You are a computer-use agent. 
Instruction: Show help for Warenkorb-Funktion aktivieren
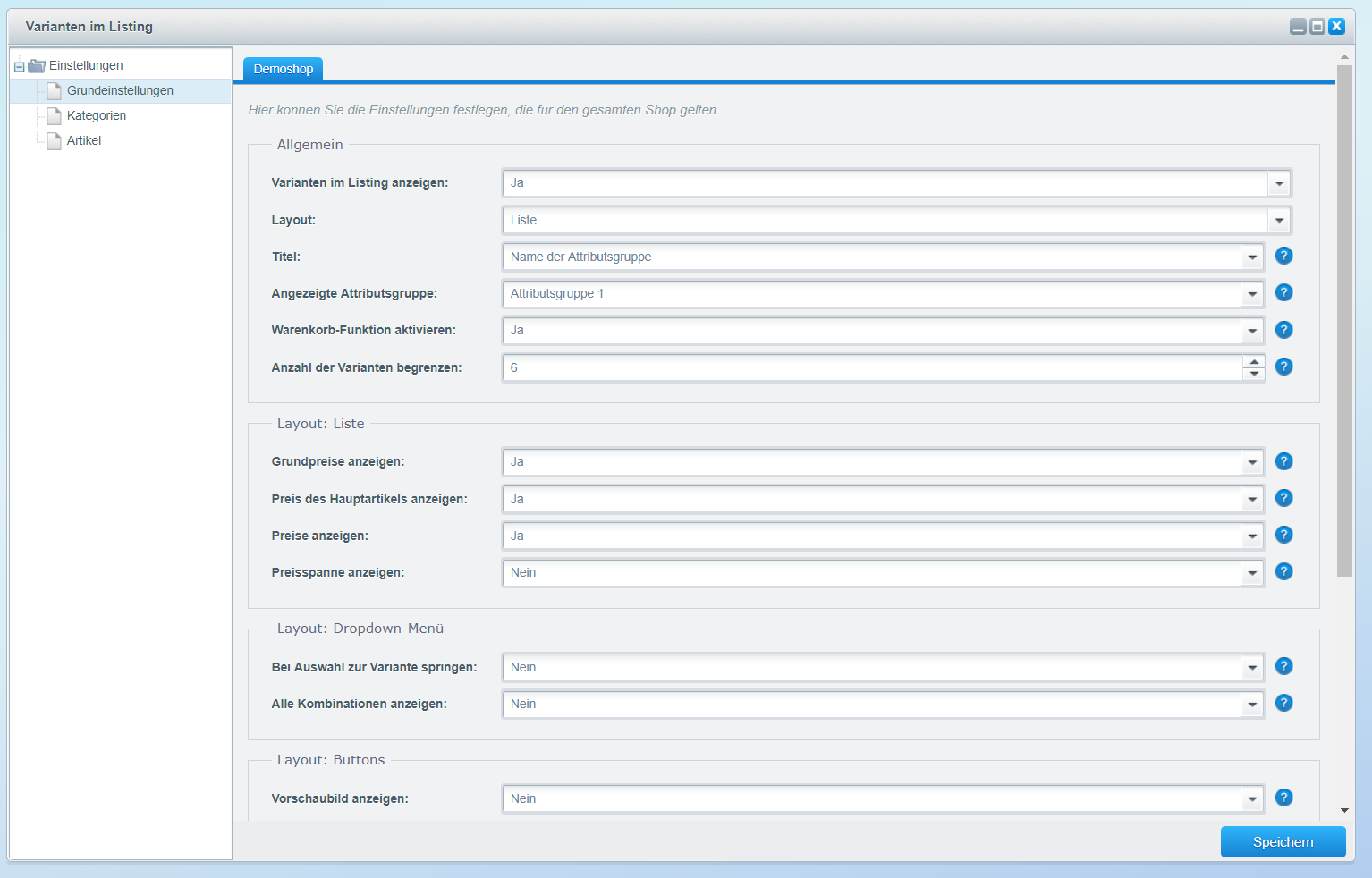1283,330
